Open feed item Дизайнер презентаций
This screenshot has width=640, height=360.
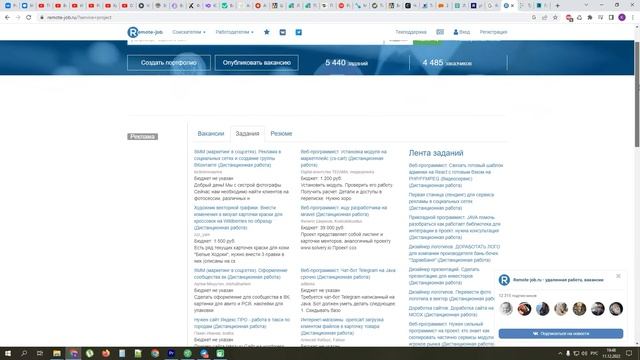coord(444,276)
